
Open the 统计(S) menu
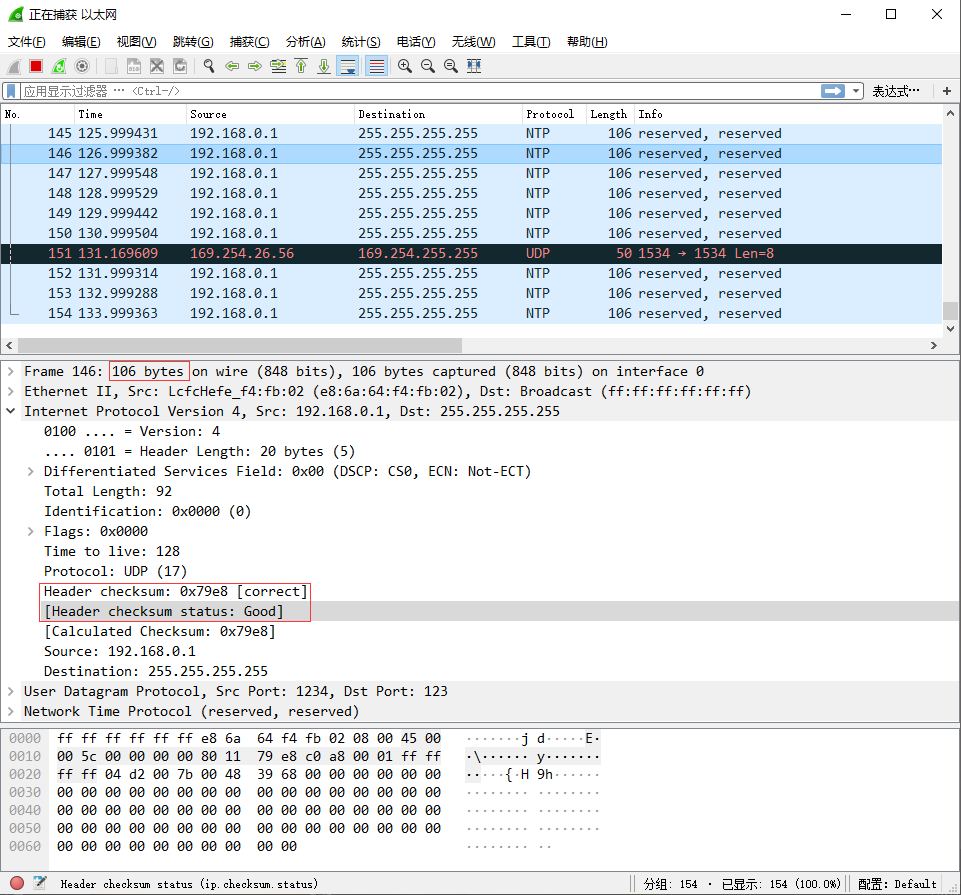click(360, 41)
